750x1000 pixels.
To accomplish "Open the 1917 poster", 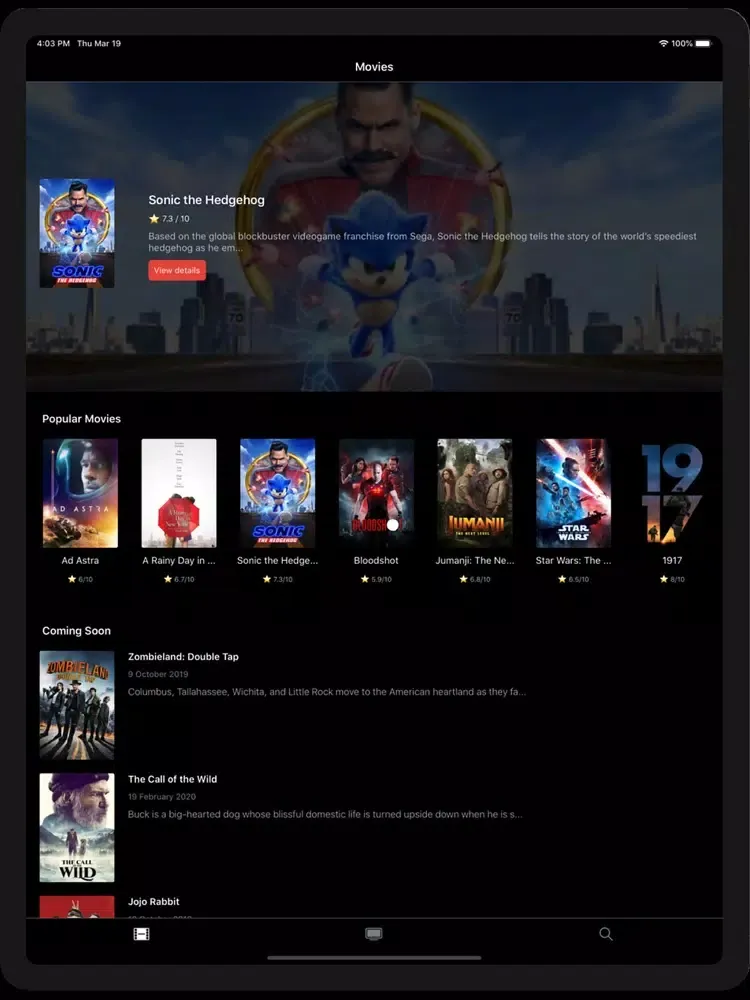I will (x=672, y=493).
